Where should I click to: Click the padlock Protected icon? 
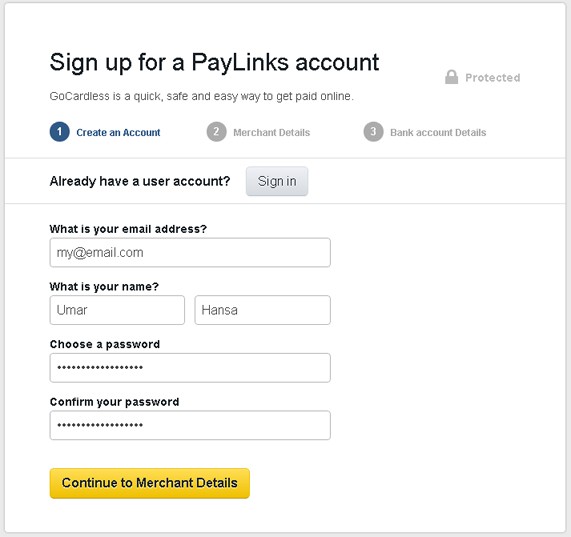pyautogui.click(x=451, y=77)
